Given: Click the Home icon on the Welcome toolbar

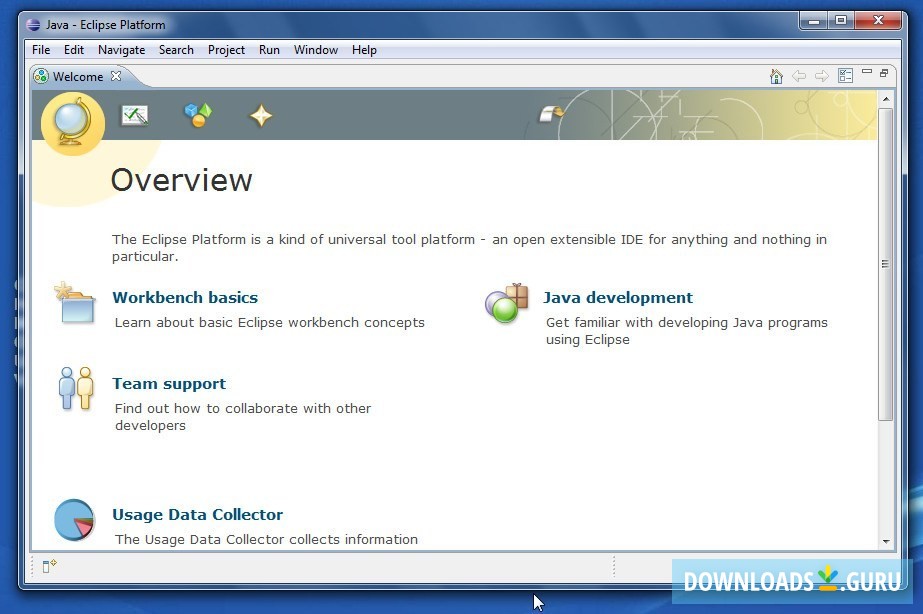Looking at the screenshot, I should [777, 75].
